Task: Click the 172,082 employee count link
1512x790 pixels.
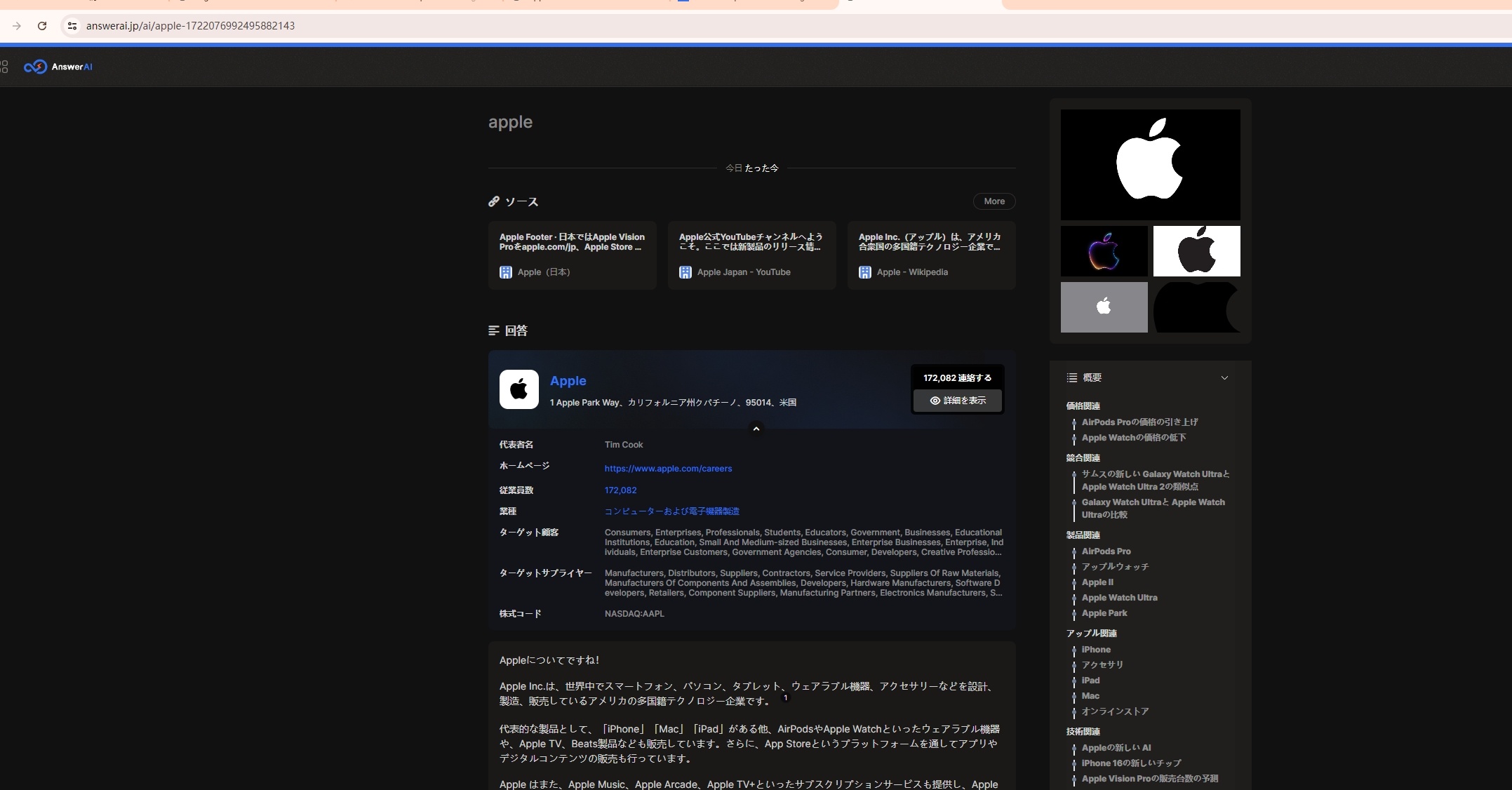Action: 621,490
